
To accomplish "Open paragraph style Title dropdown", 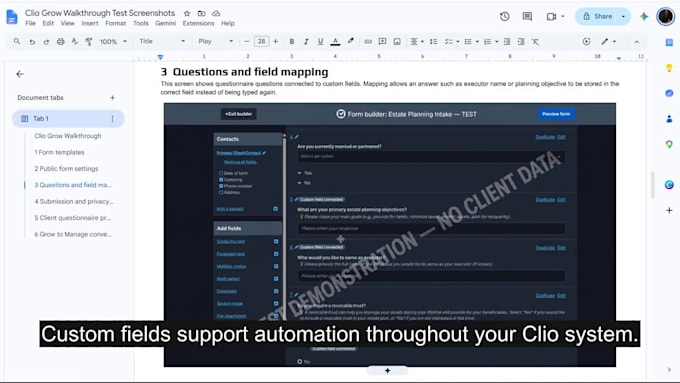I will [x=162, y=42].
